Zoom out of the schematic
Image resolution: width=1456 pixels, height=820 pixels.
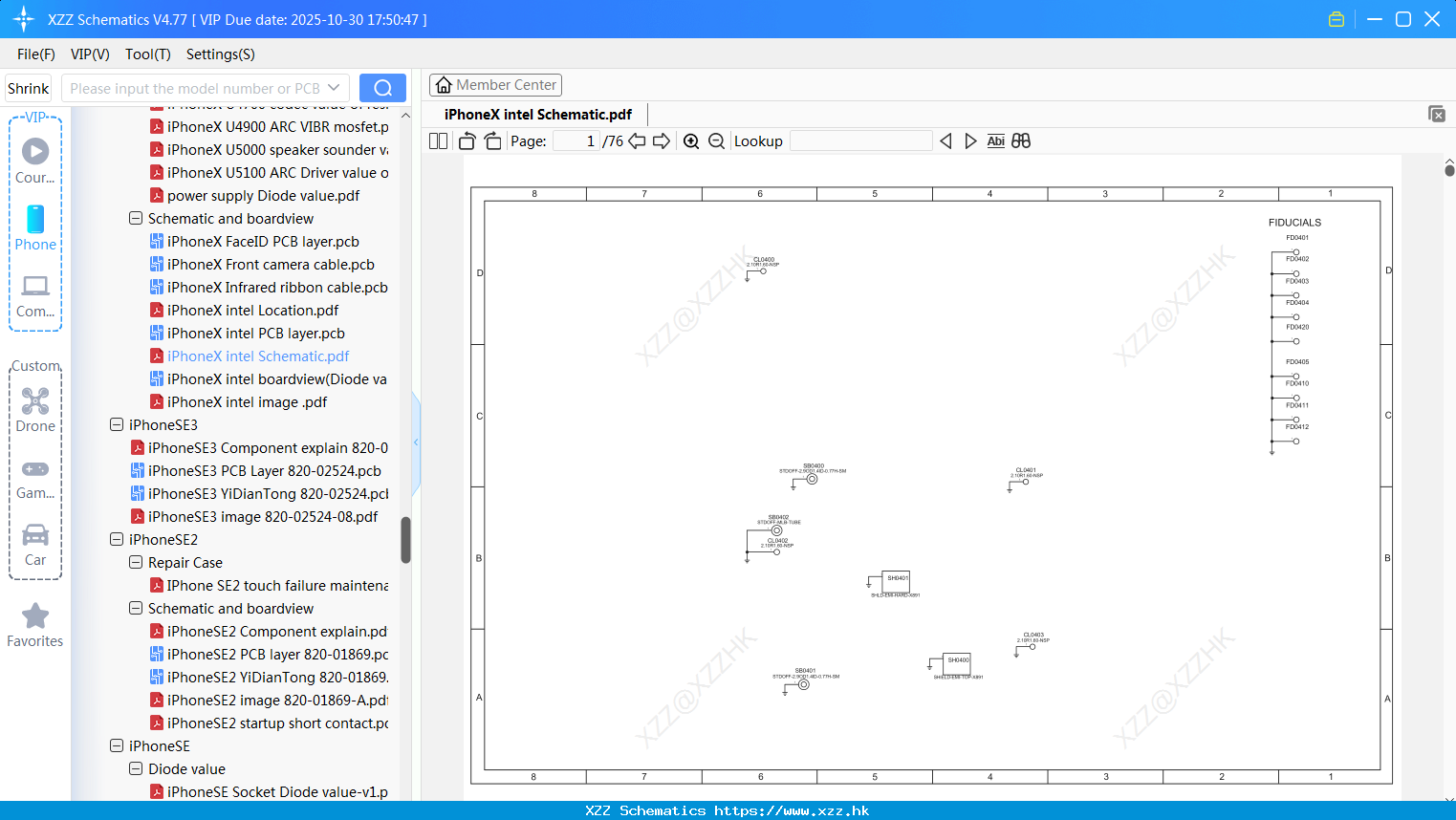point(716,141)
